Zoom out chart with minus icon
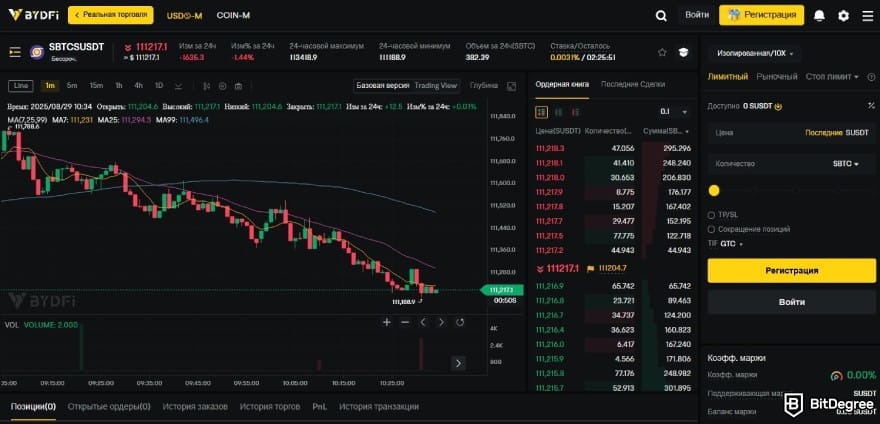 (x=405, y=322)
